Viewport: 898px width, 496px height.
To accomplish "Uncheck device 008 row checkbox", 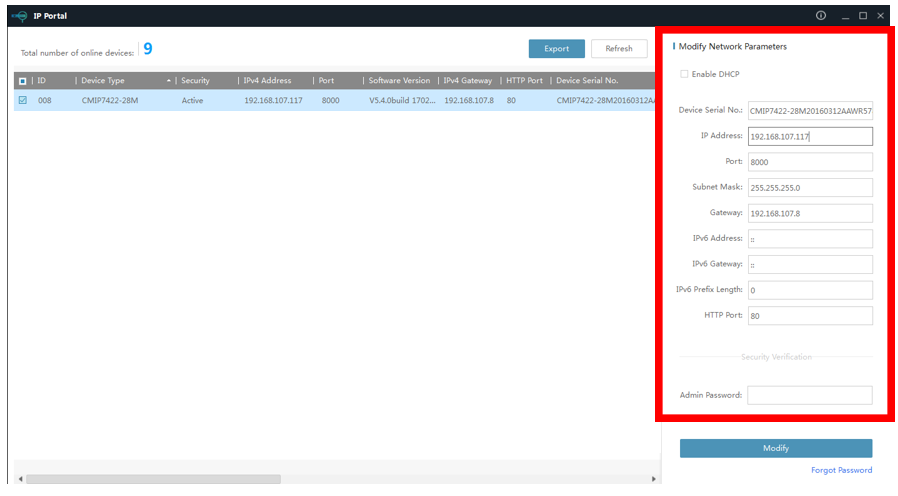I will [23, 100].
